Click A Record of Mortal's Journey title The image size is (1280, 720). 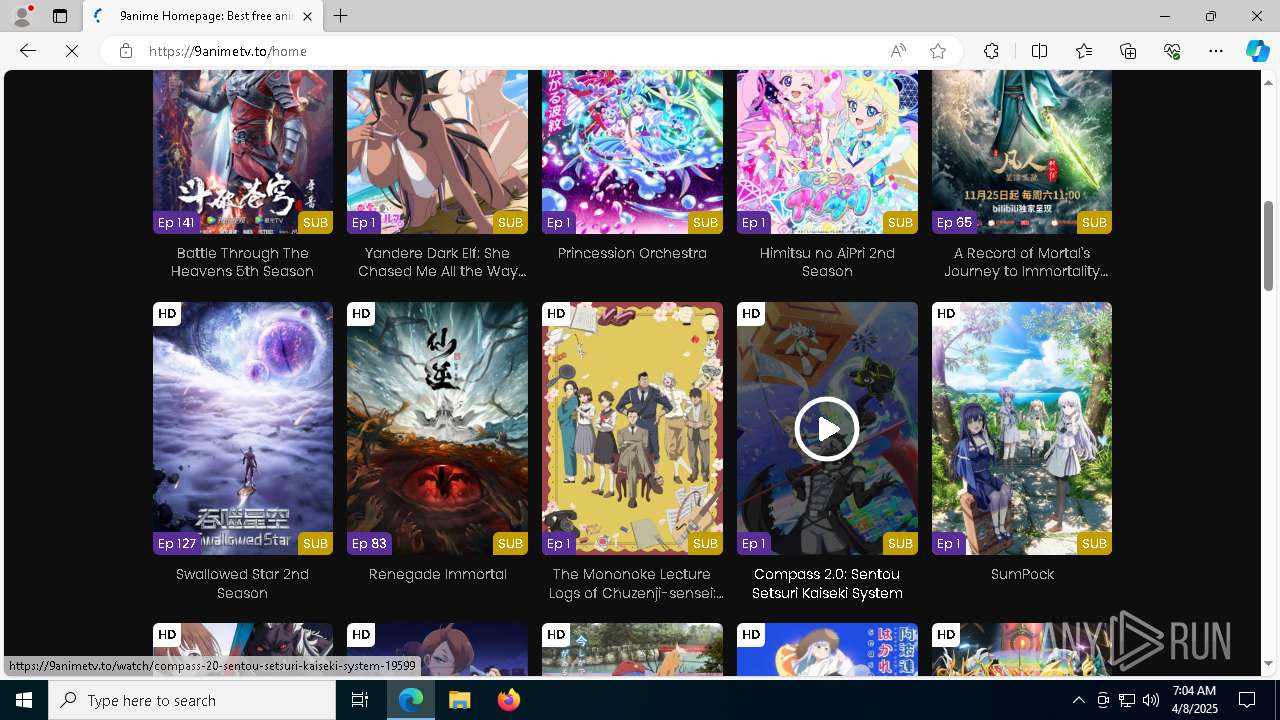pos(1025,262)
